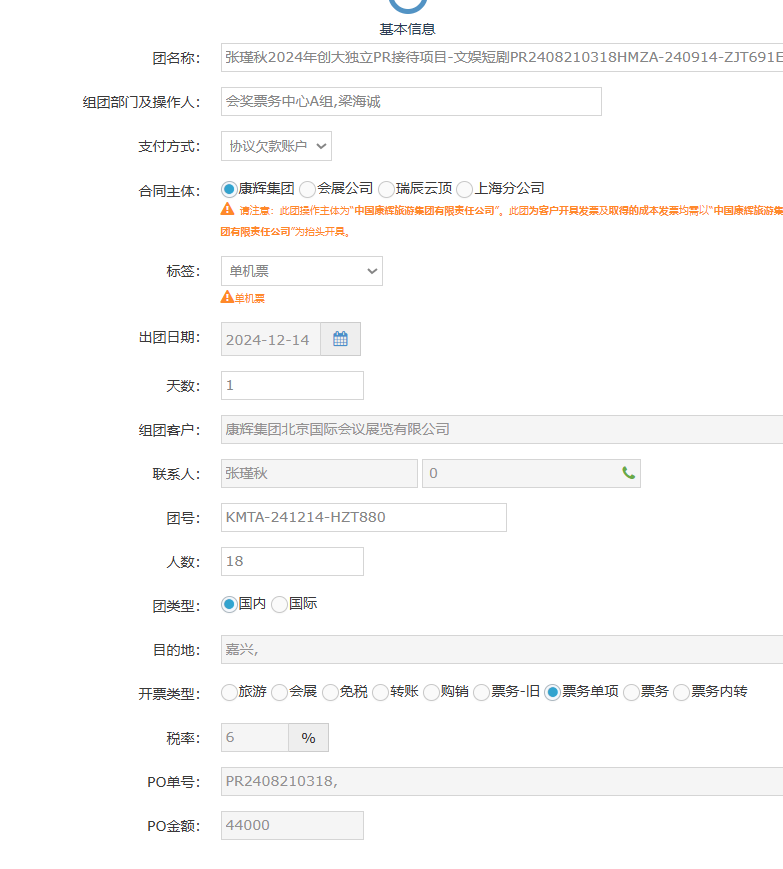
Task: Expand the 标签 dropdown showing 单机票
Action: (301, 271)
